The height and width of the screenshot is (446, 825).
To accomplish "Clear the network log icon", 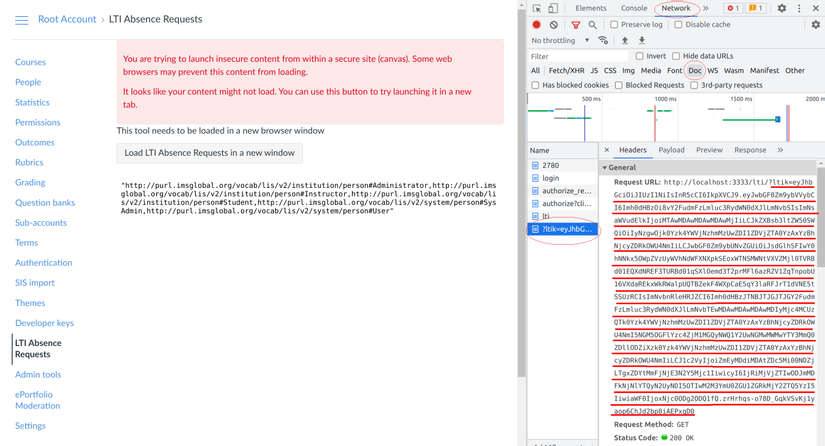I will [x=554, y=25].
